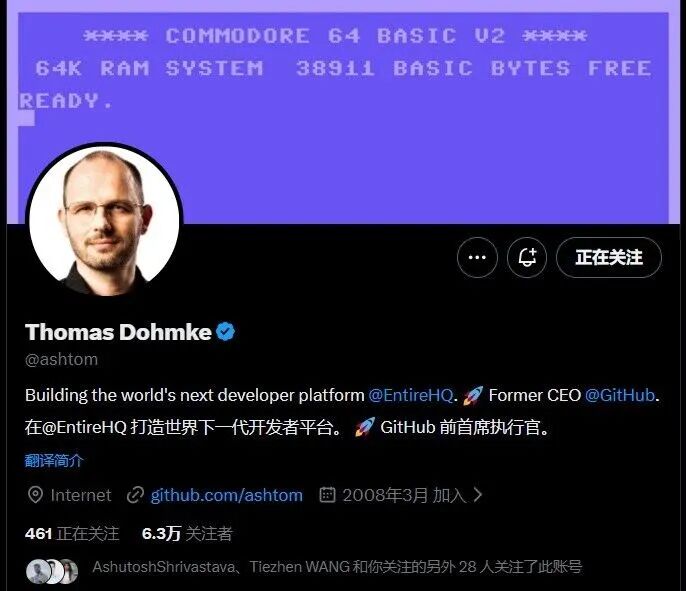Expand join date details with chevron arrow

point(478,495)
